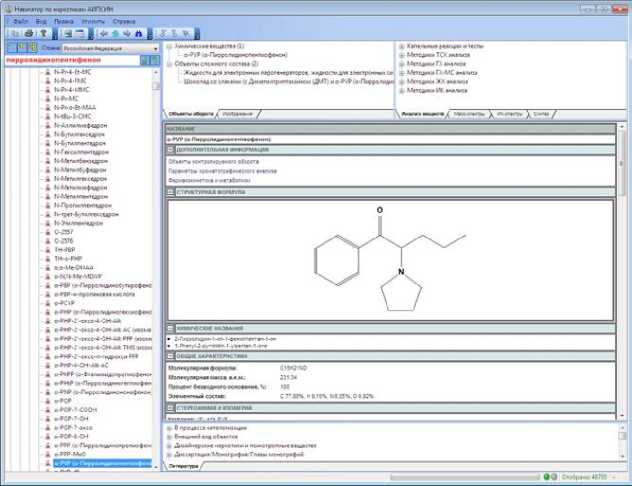Open the Страна country dropdown

(x=155, y=47)
